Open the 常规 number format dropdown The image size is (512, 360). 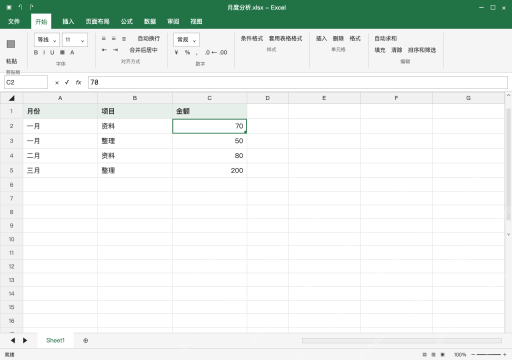point(186,40)
